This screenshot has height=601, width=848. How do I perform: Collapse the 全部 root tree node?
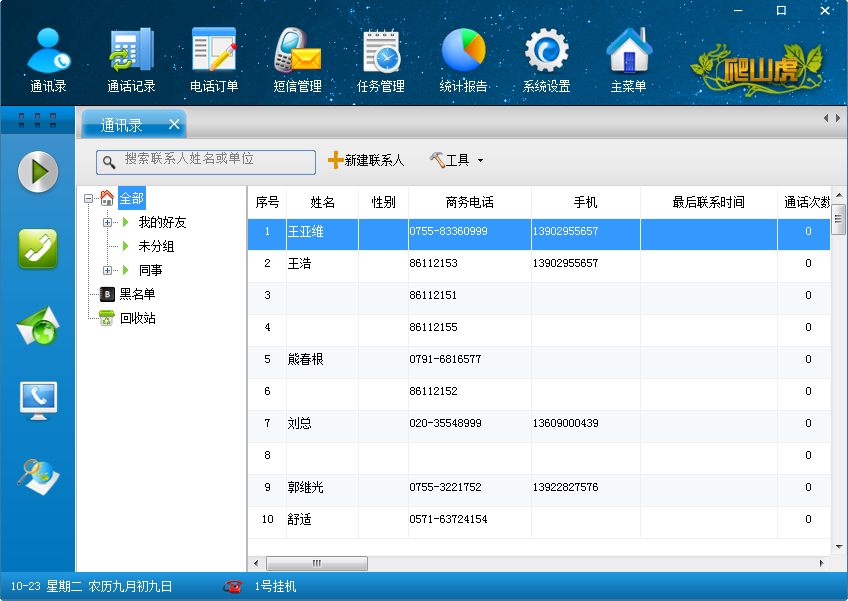click(x=89, y=198)
